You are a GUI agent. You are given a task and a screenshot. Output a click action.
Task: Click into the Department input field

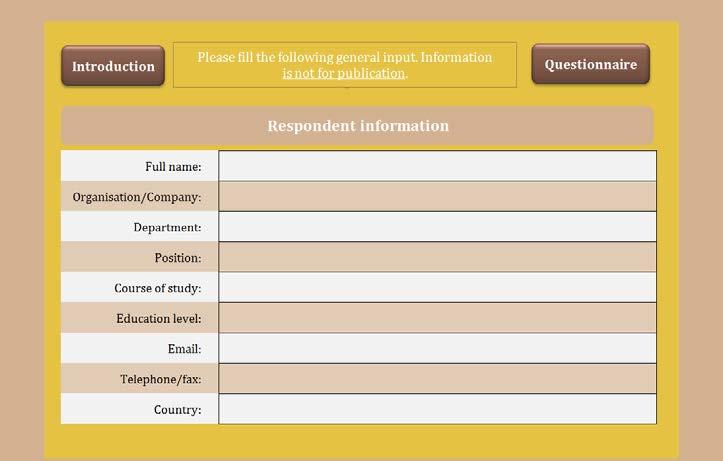438,227
